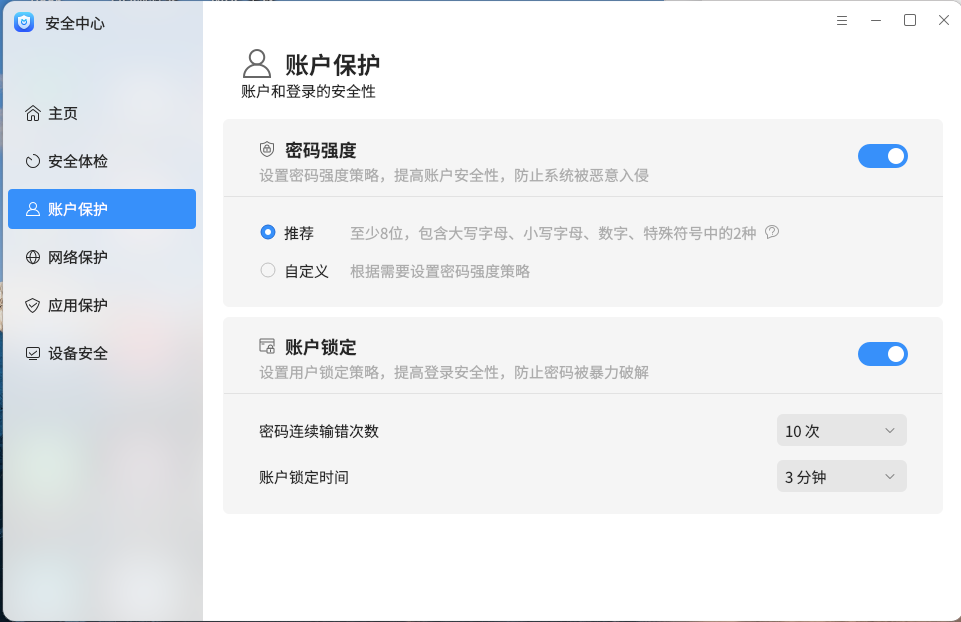Click the 密码强度 shield icon
This screenshot has height=622, width=961.
pyautogui.click(x=265, y=150)
